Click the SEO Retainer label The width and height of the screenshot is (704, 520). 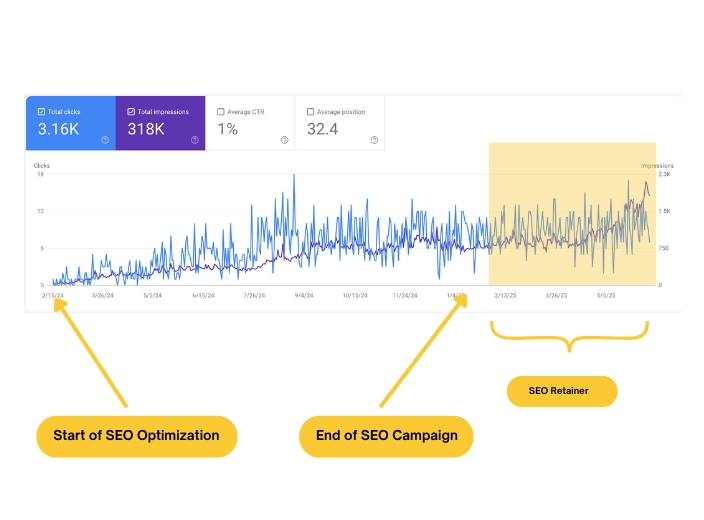click(559, 391)
